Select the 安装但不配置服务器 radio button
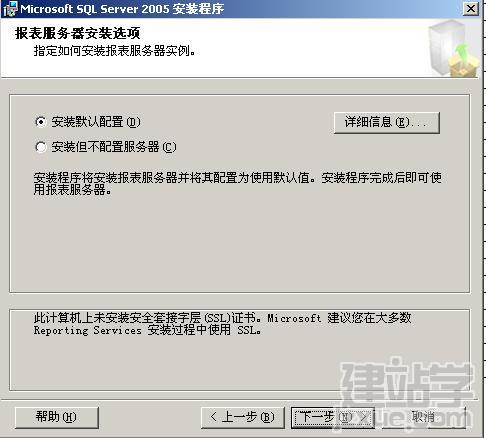This screenshot has width=486, height=438. coord(41,147)
